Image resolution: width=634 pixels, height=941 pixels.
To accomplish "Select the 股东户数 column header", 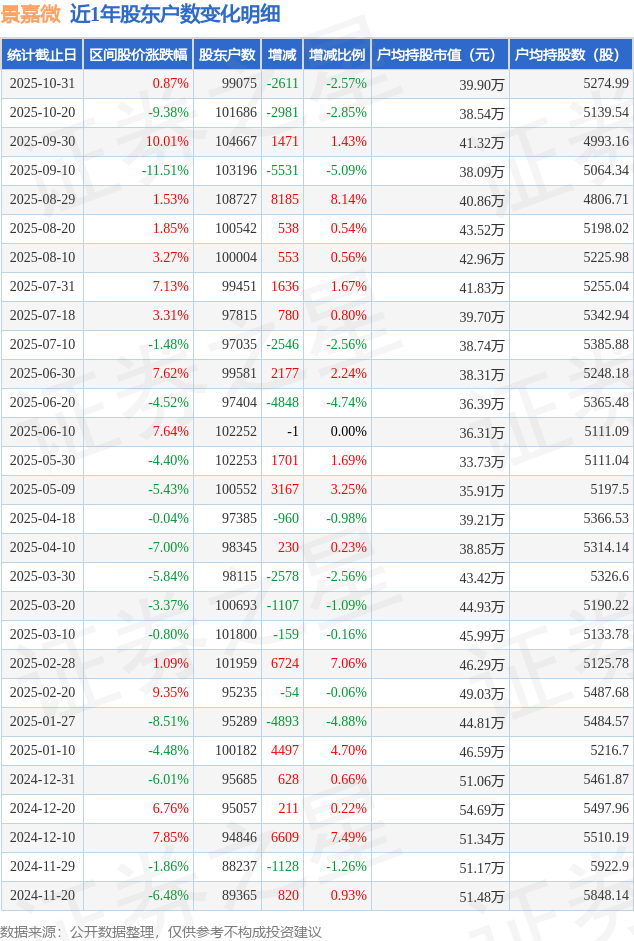I will tap(228, 55).
